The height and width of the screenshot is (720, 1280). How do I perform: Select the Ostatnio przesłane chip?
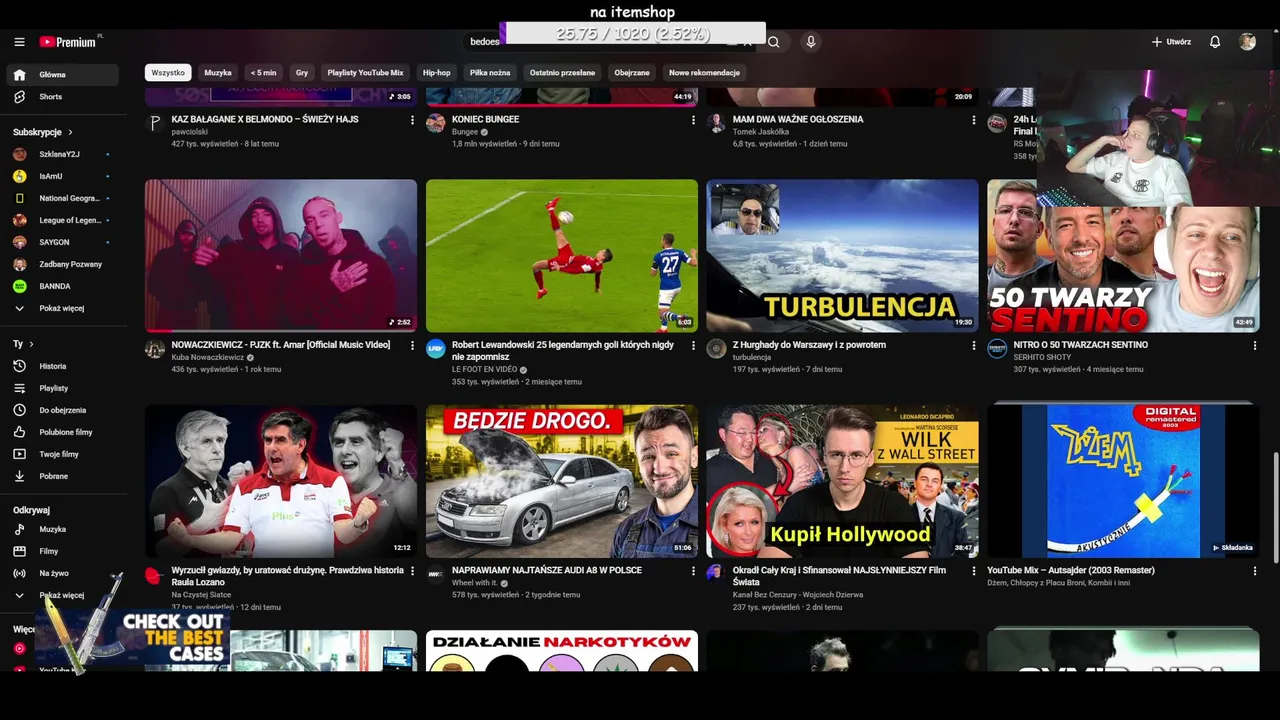562,73
